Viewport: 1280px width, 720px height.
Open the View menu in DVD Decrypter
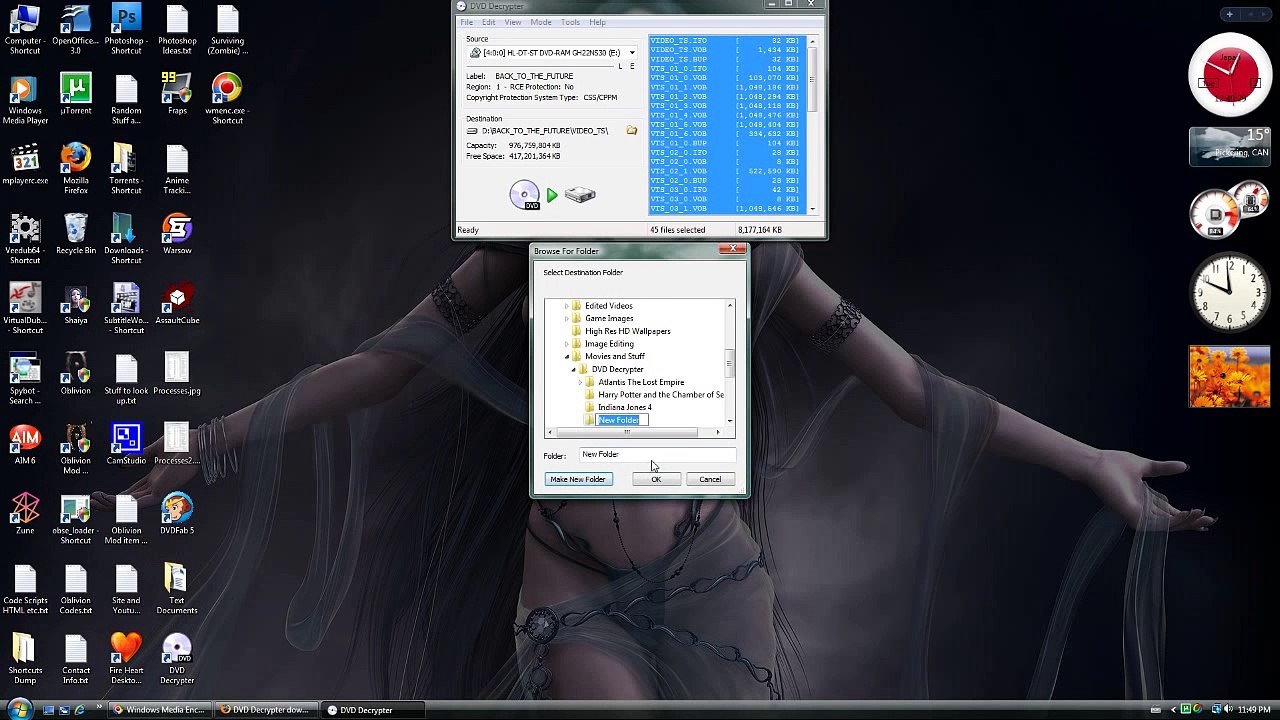click(x=513, y=22)
